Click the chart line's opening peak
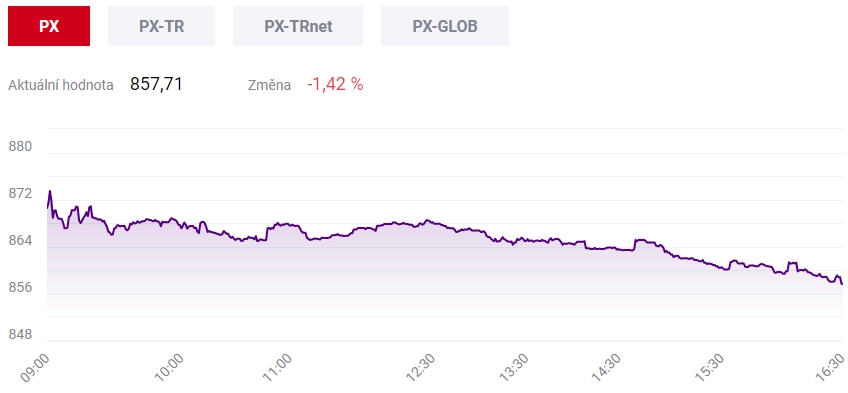Screen dimensions: 848x393 pyautogui.click(x=50, y=191)
